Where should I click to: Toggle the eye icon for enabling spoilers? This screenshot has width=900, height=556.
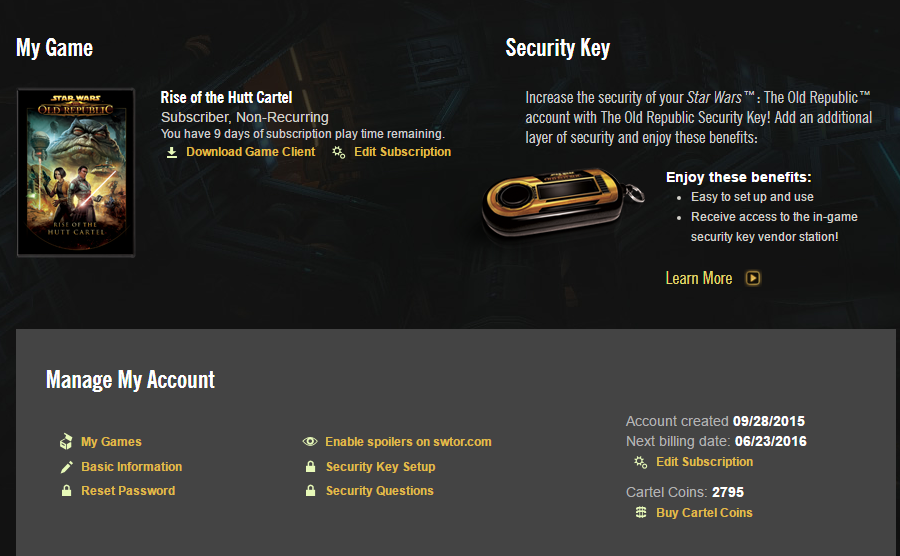[x=310, y=442]
